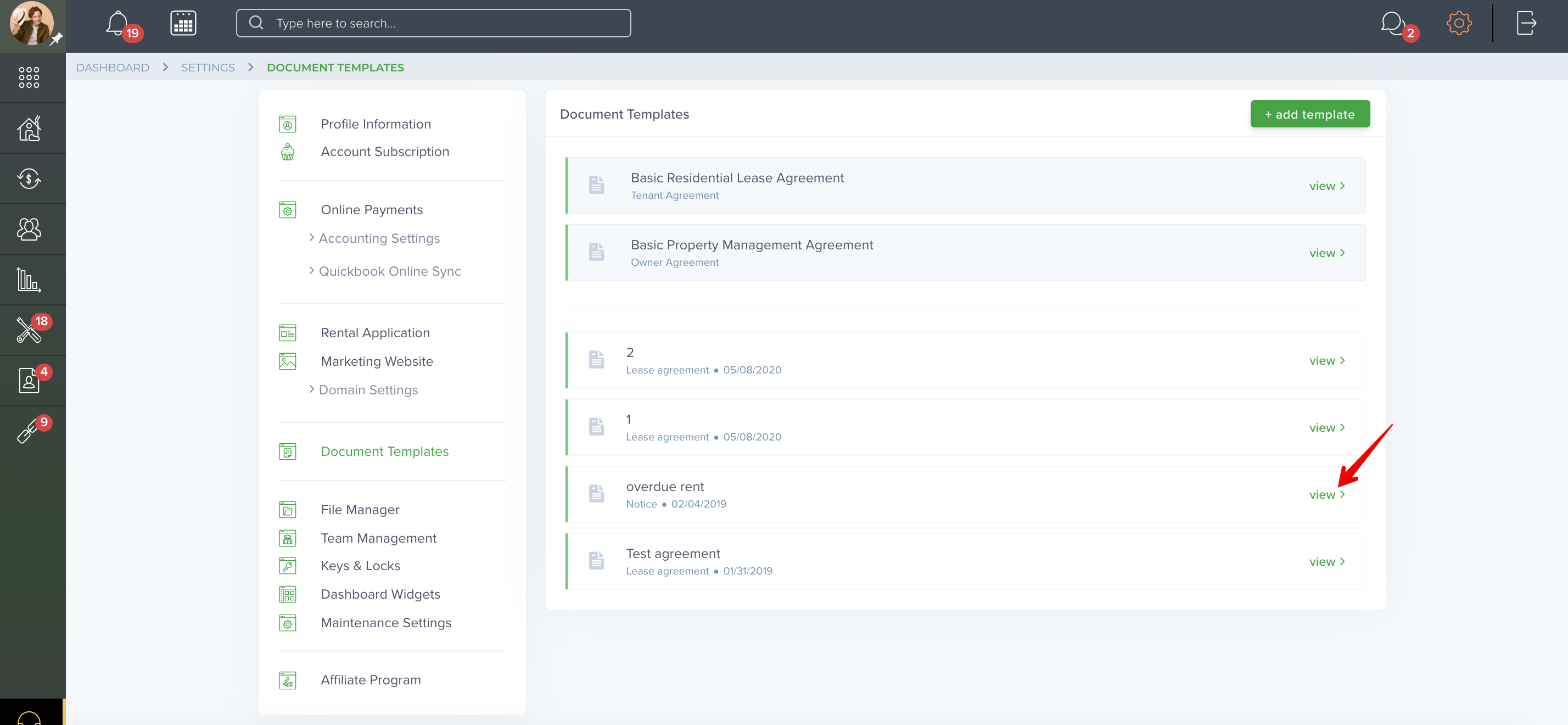Open Profile Information settings

coord(376,124)
